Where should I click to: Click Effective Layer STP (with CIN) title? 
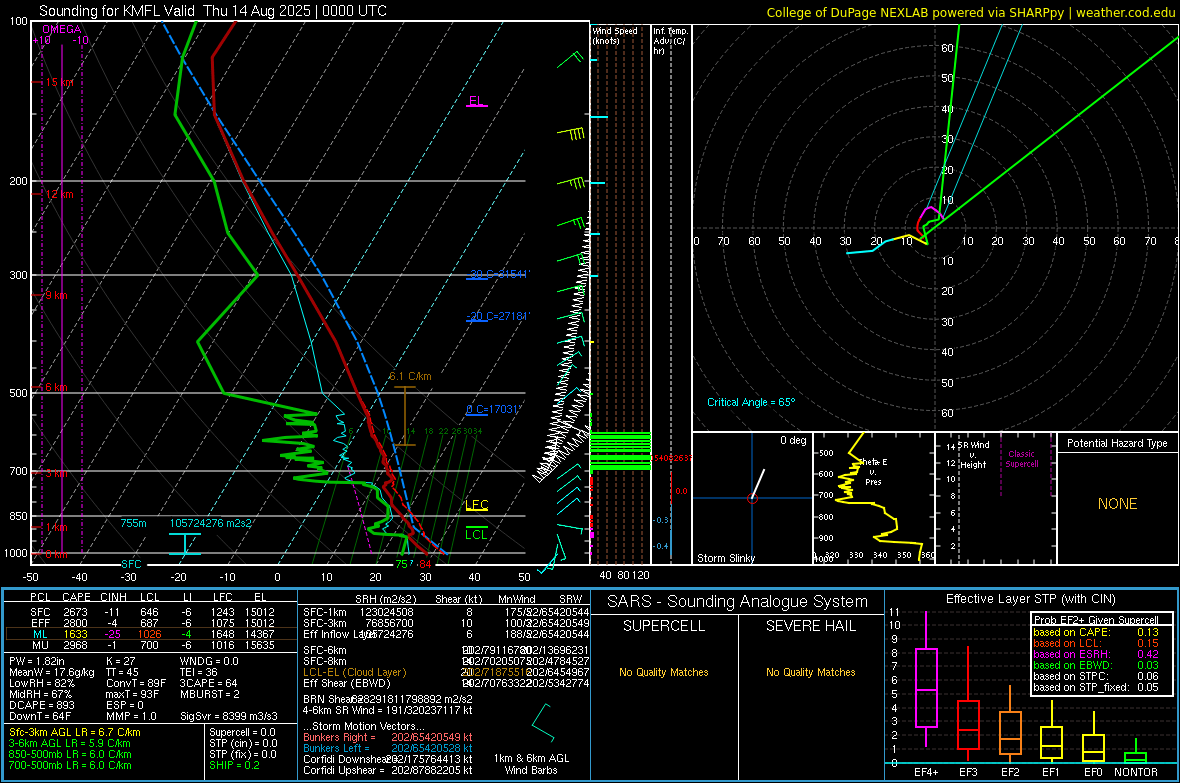pyautogui.click(x=1030, y=599)
